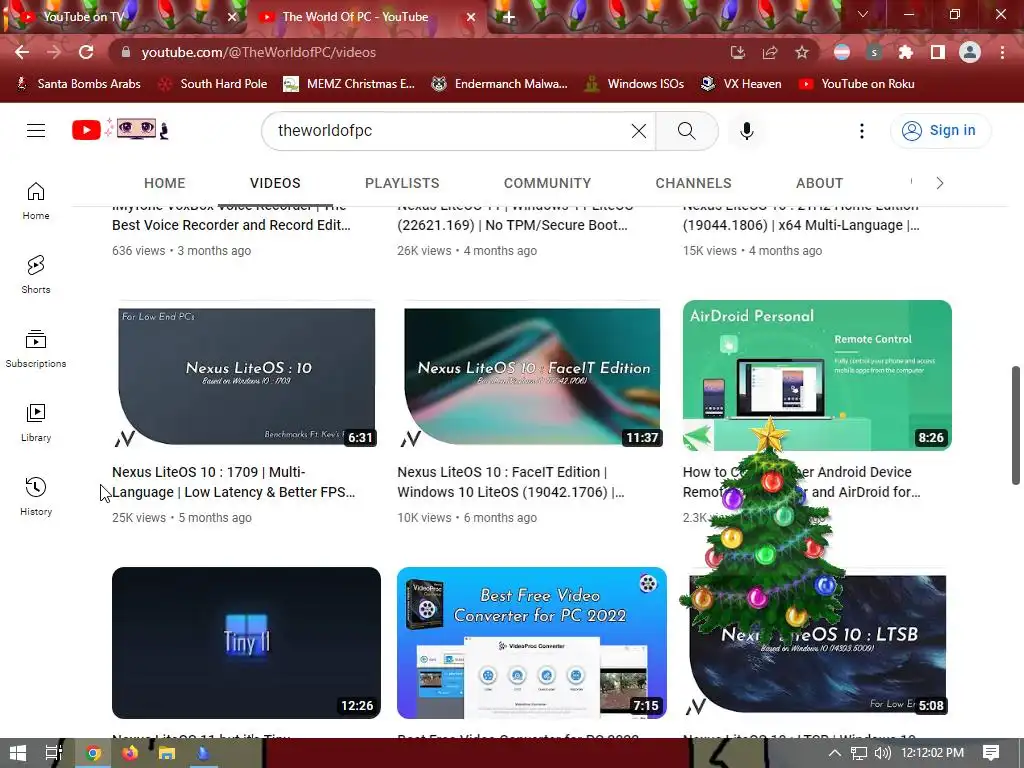Open the YouTube on Roku bookmark
Screen dimensions: 1024x768
[x=857, y=84]
